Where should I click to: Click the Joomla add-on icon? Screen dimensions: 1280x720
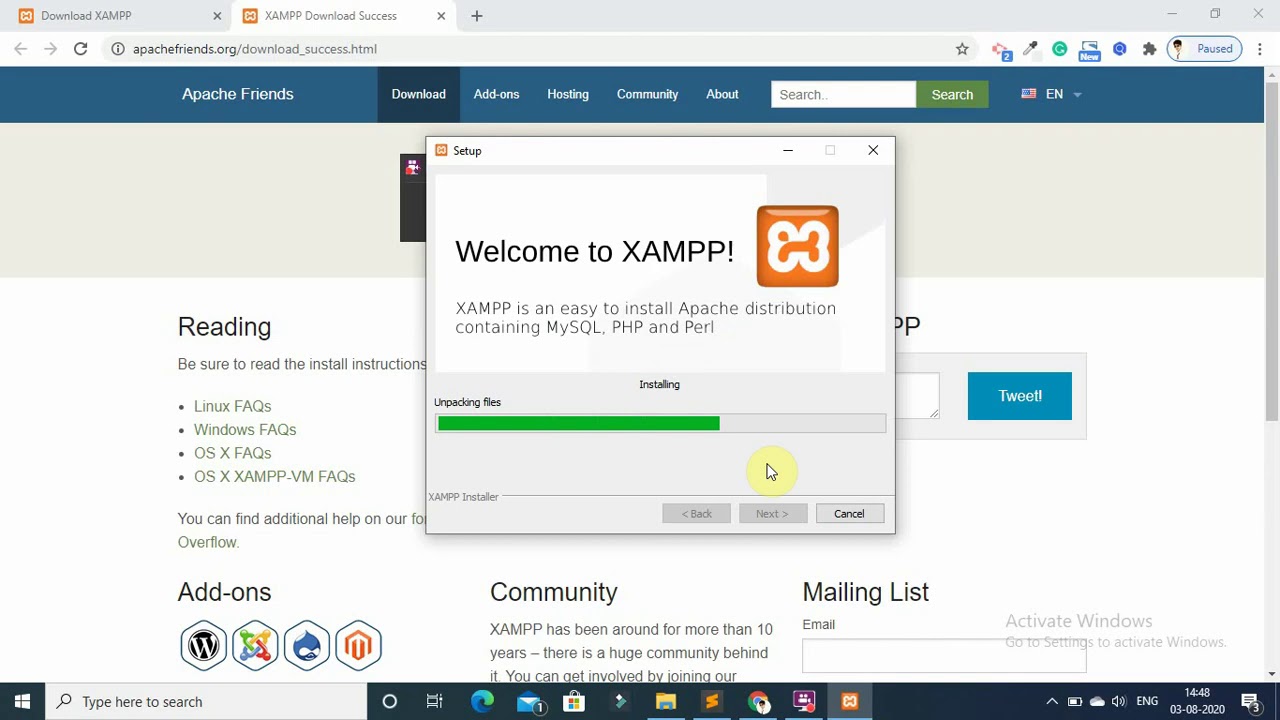tap(255, 645)
